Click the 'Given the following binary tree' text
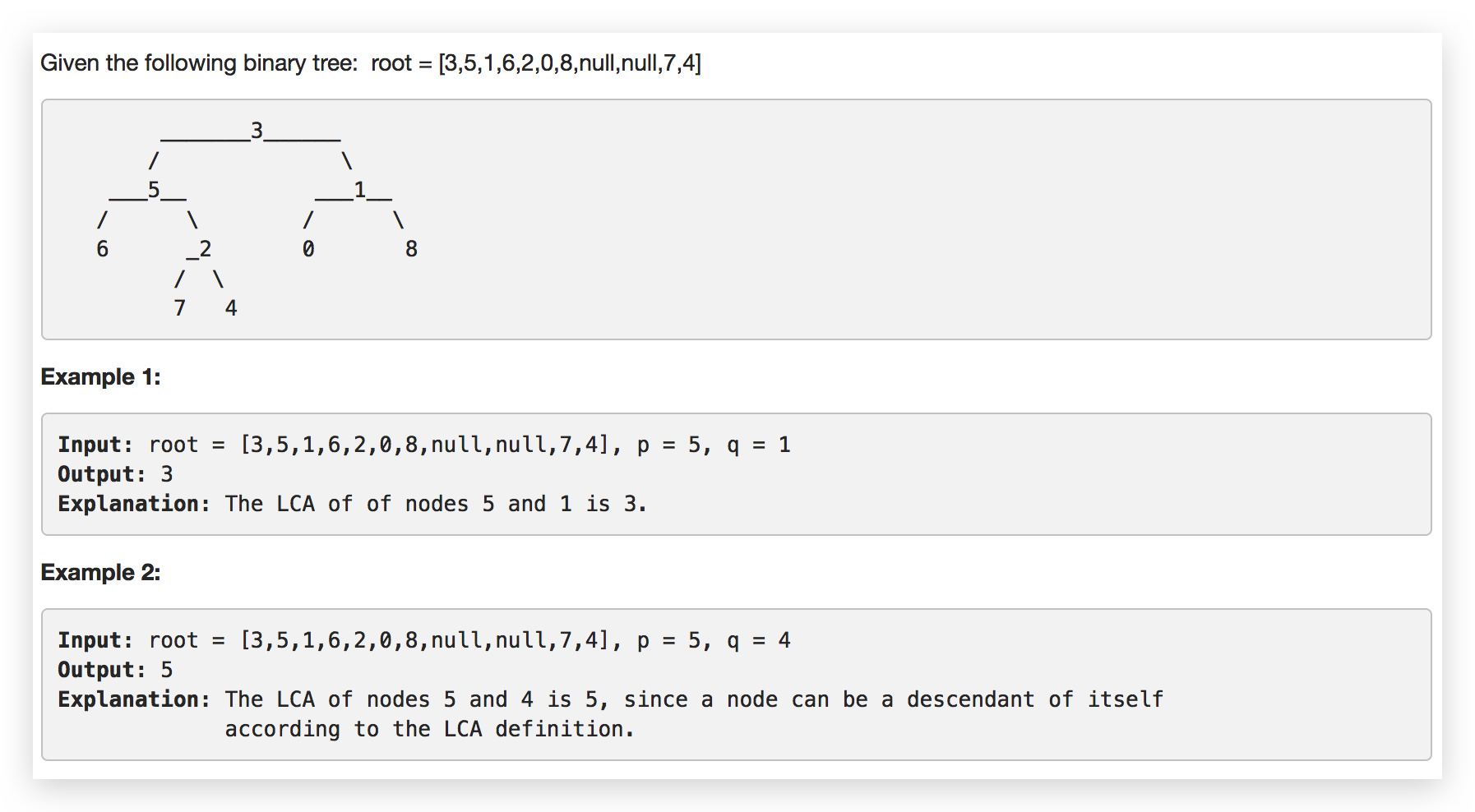 click(x=199, y=63)
